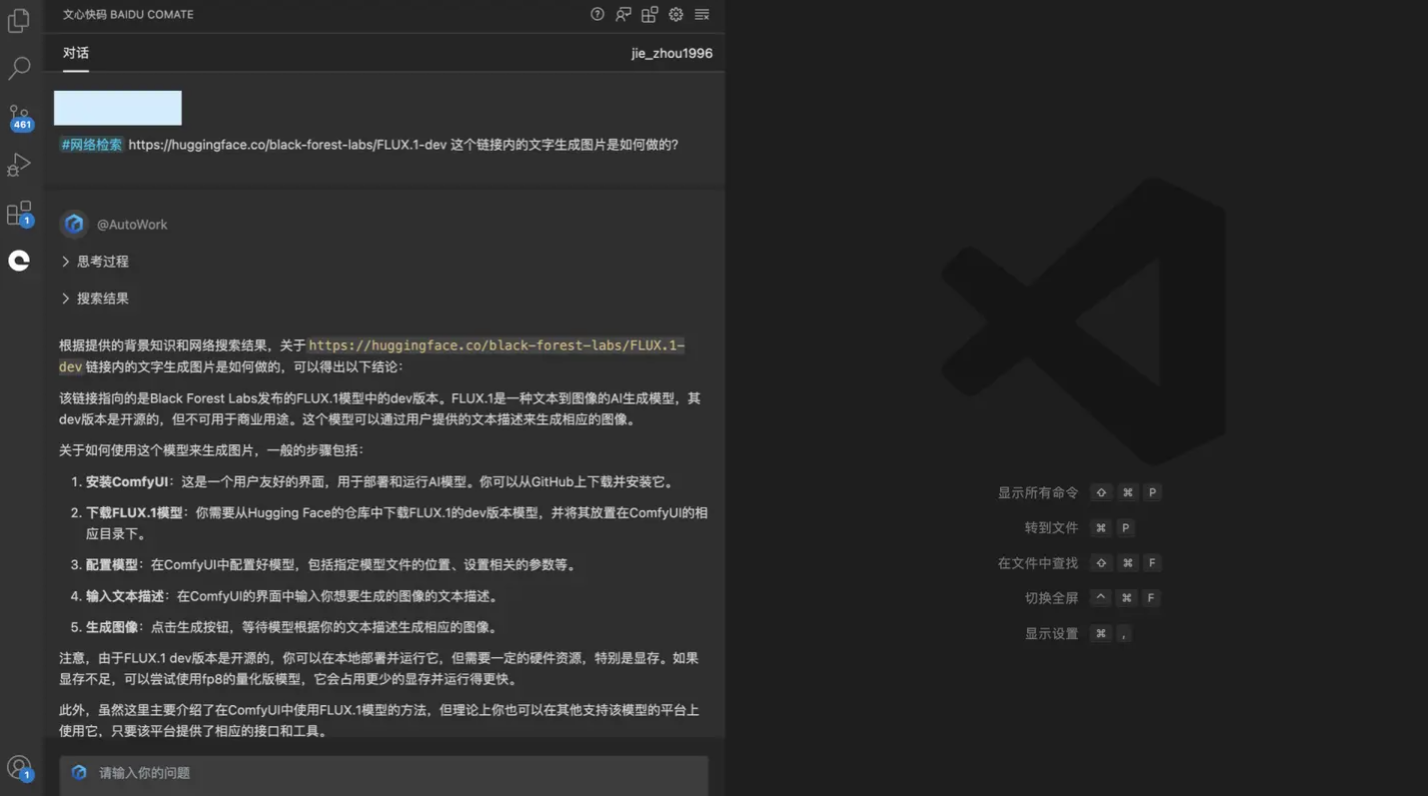Select the Run and Debug icon
This screenshot has width=1428, height=796.
pos(19,163)
